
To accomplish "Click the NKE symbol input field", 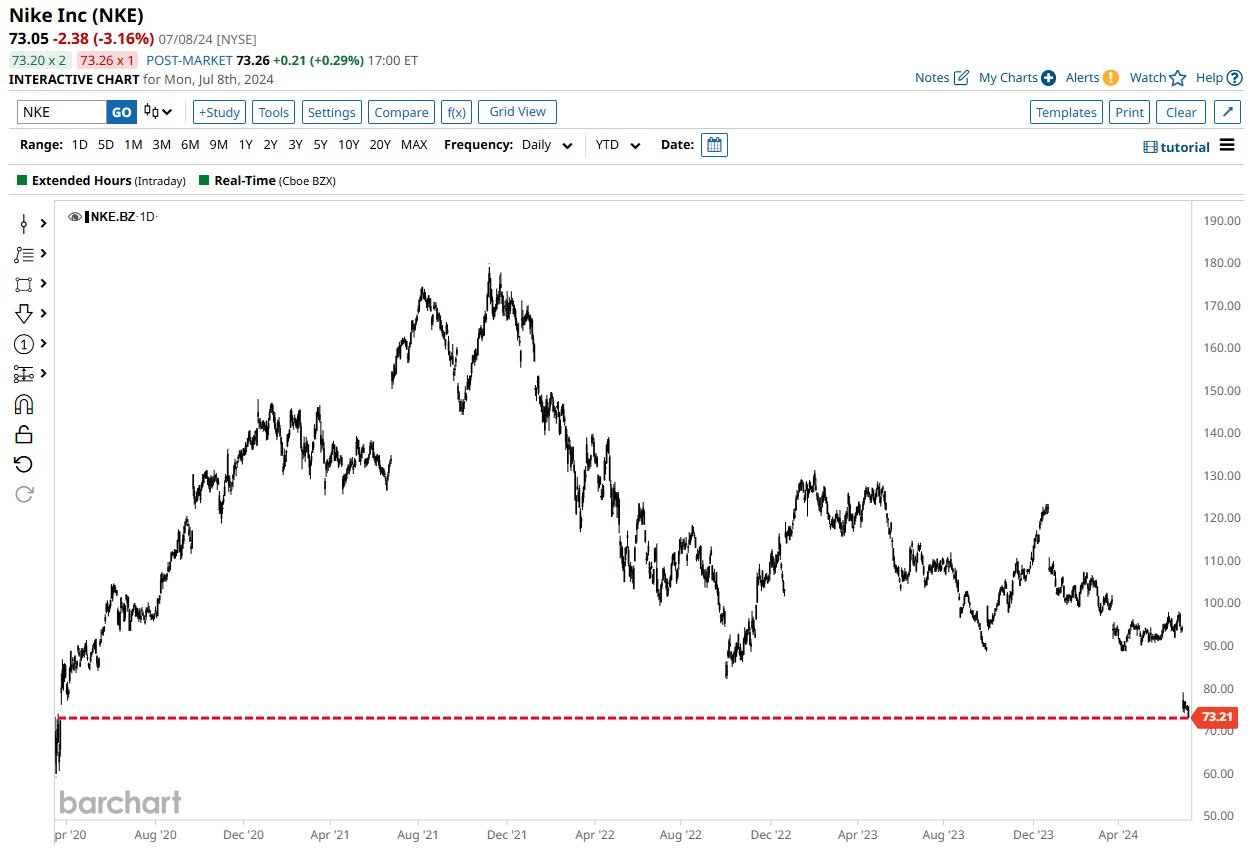I will tap(62, 112).
